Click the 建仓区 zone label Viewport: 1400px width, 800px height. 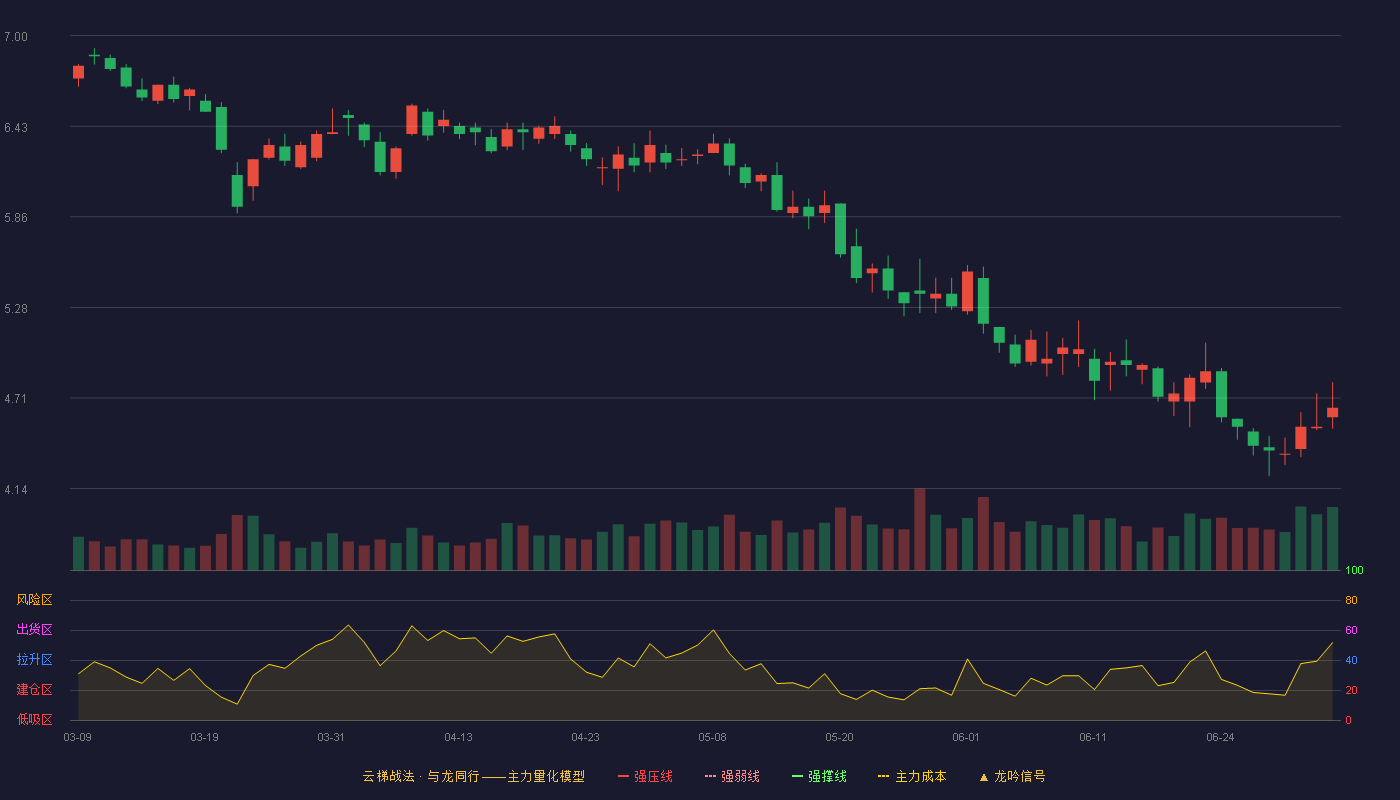34,690
